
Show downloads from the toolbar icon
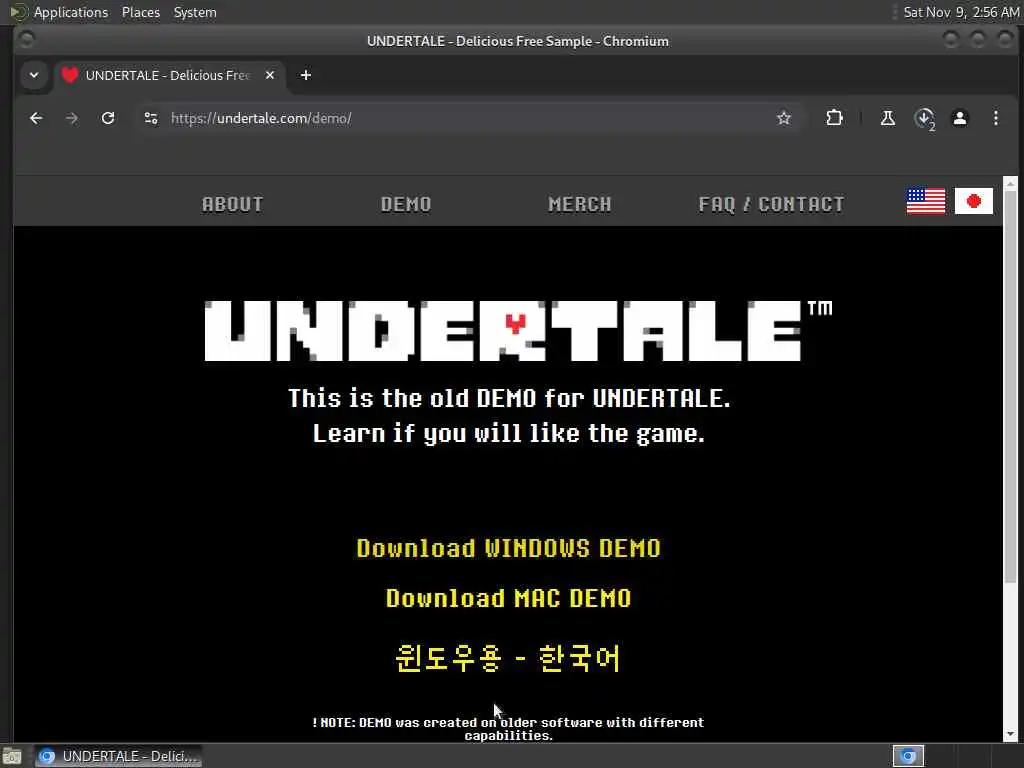(924, 119)
